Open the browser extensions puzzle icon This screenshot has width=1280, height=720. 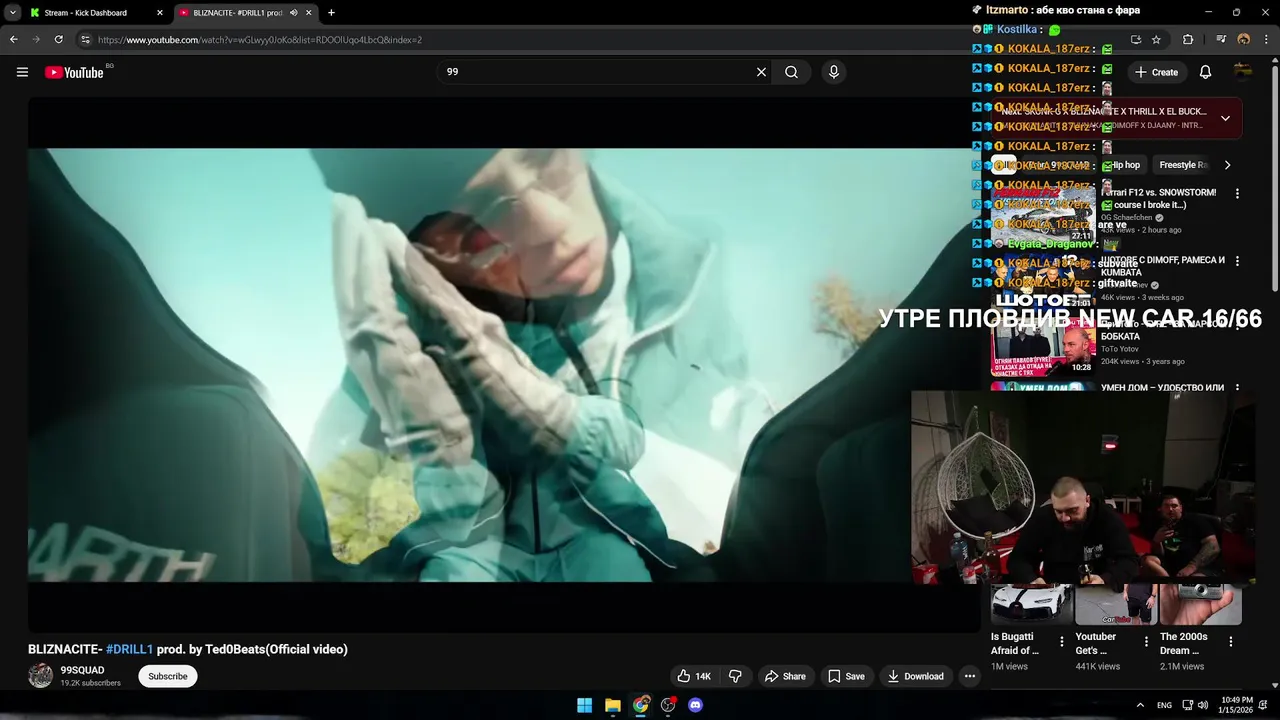[1188, 40]
